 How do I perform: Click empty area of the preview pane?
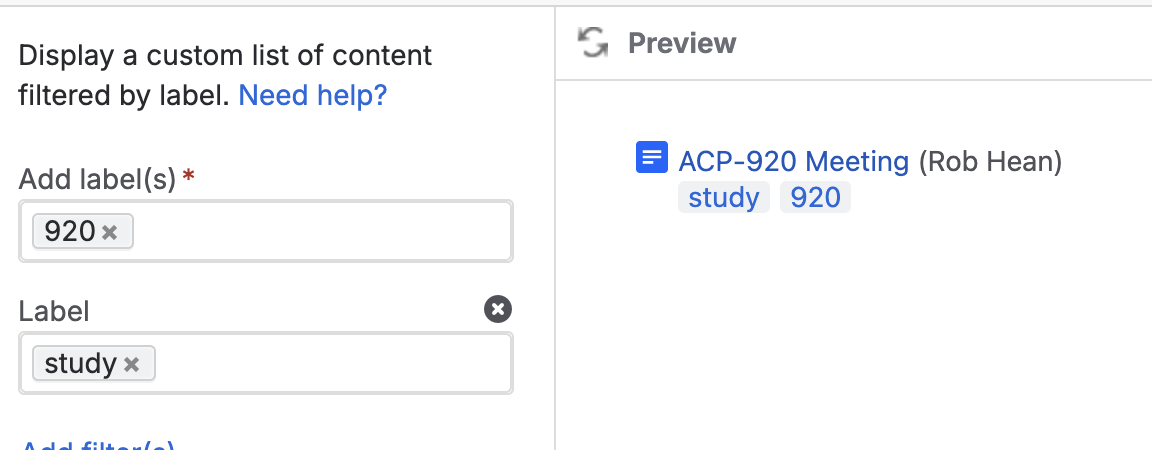tap(850, 330)
